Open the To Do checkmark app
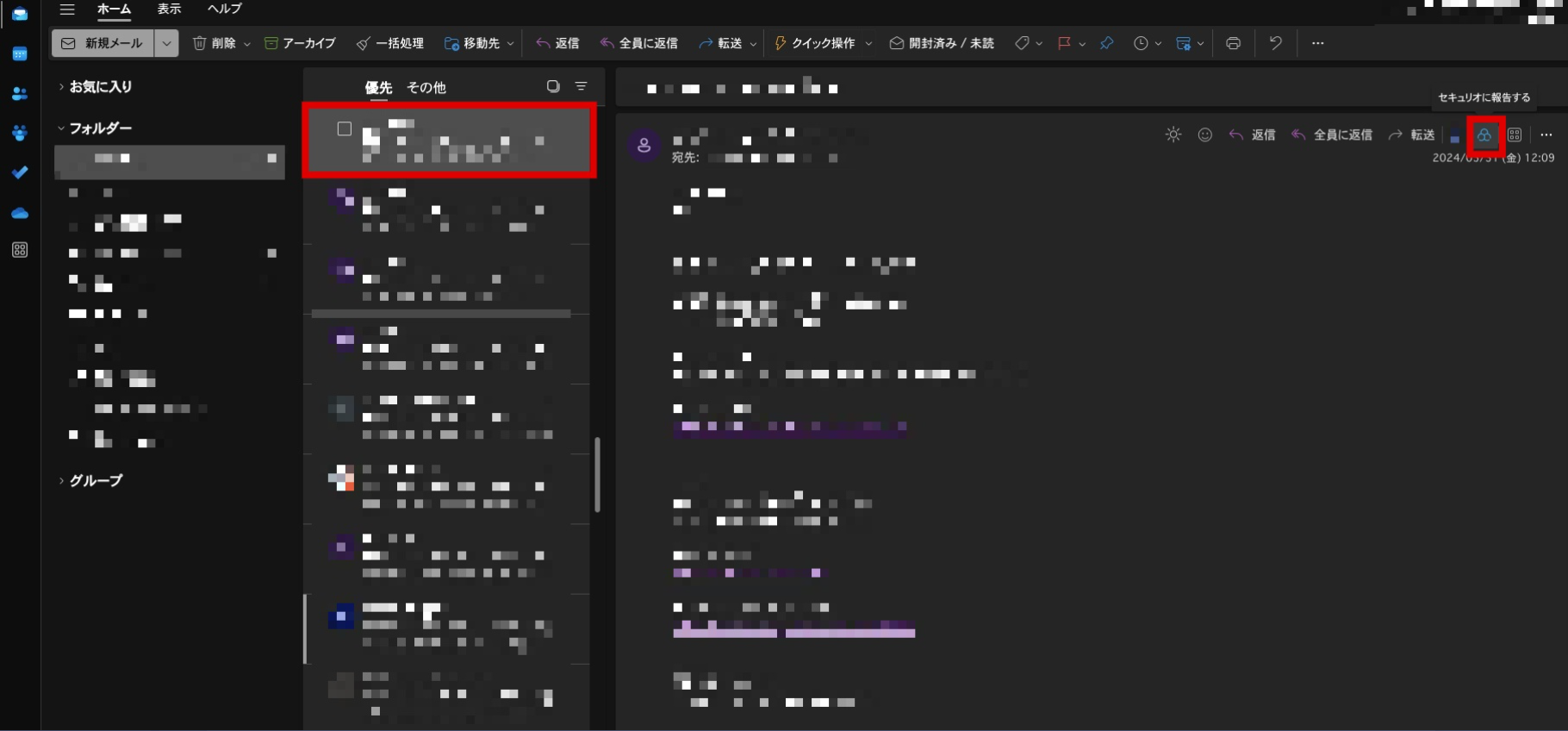1568x731 pixels. (20, 172)
